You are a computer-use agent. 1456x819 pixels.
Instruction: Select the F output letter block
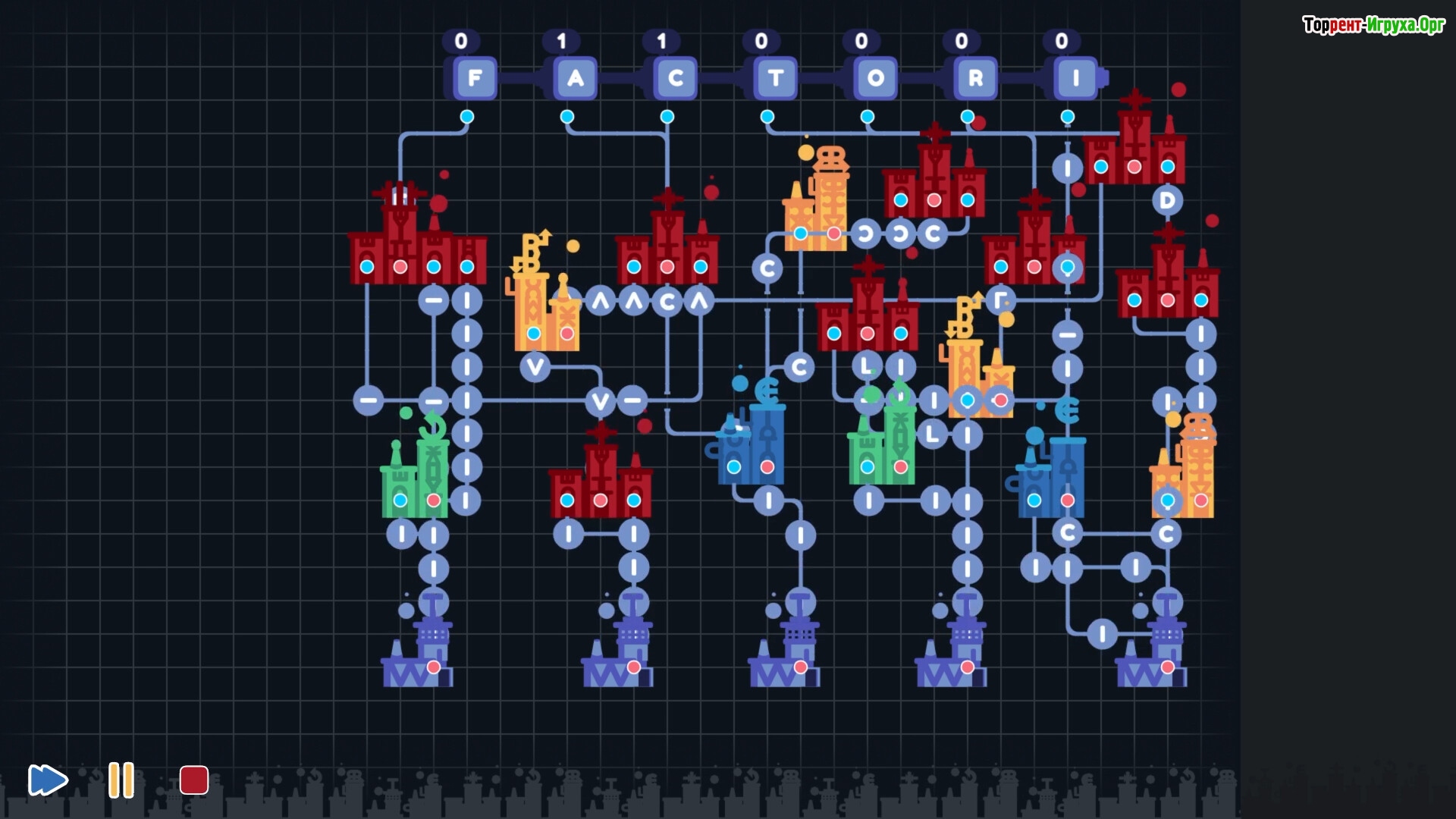475,78
